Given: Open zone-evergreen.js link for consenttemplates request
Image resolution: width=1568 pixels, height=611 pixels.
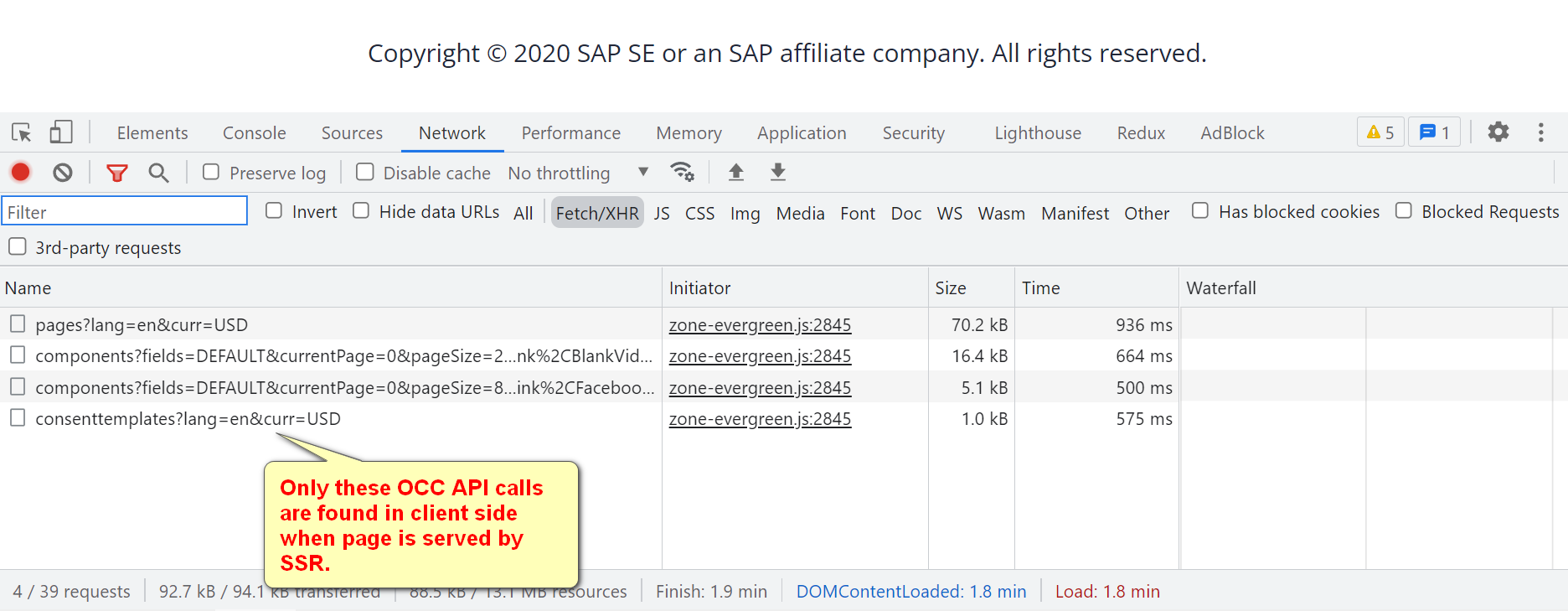Looking at the screenshot, I should coord(760,419).
